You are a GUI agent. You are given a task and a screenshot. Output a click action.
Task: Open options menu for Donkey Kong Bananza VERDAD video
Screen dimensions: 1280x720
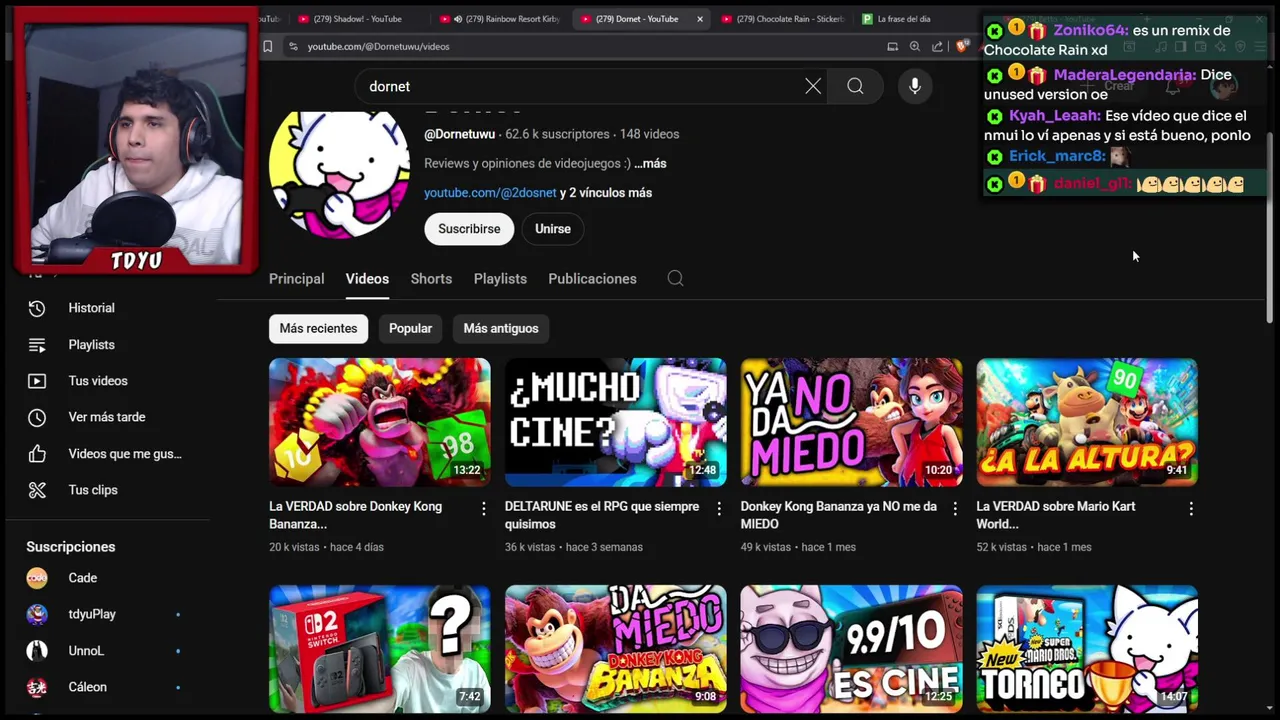483,509
